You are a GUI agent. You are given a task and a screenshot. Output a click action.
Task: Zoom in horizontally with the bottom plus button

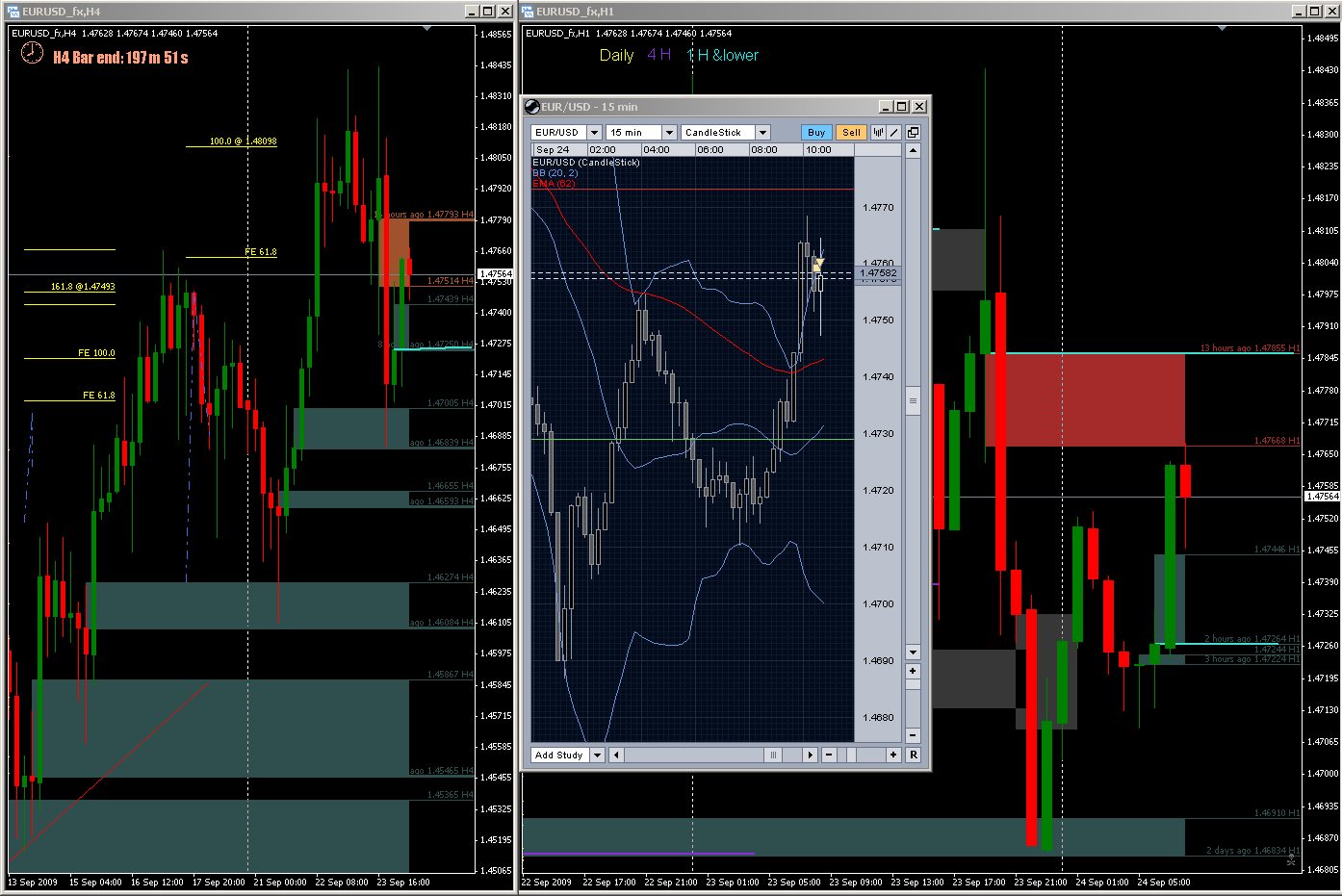click(x=893, y=755)
